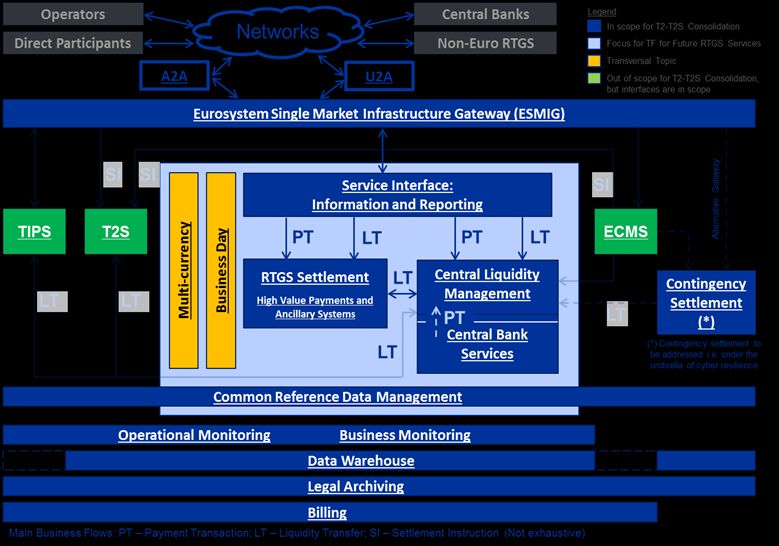
Task: Click 'In scope for T2-T2S Consolidation' text
Action: pos(673,26)
